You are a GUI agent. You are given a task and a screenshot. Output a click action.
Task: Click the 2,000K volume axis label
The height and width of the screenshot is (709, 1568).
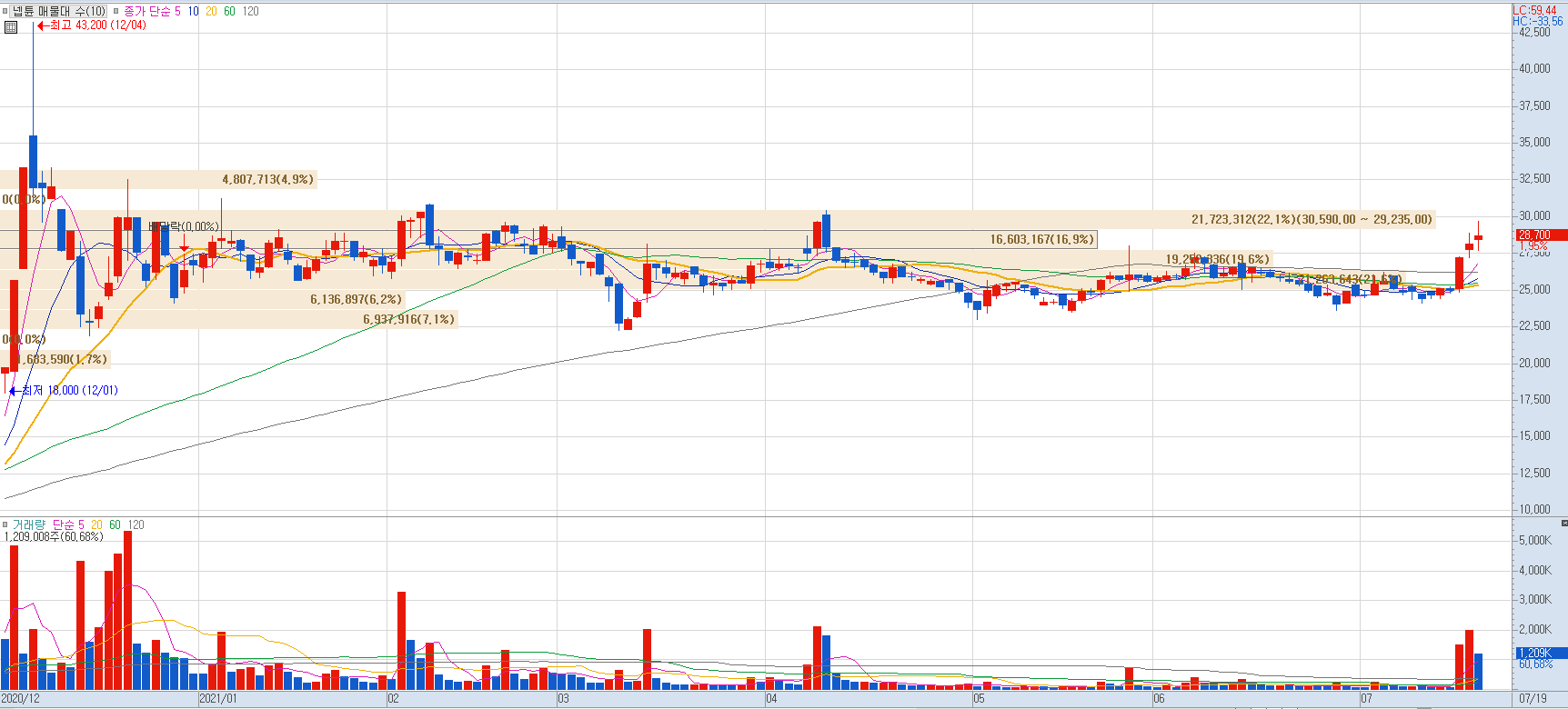pyautogui.click(x=1535, y=629)
